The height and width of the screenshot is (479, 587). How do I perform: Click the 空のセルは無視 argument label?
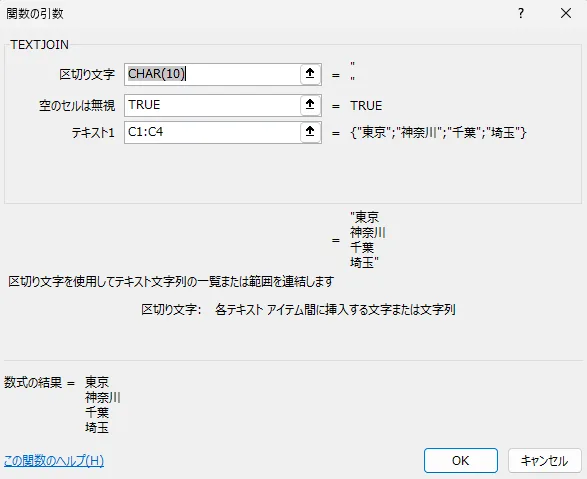[77, 106]
